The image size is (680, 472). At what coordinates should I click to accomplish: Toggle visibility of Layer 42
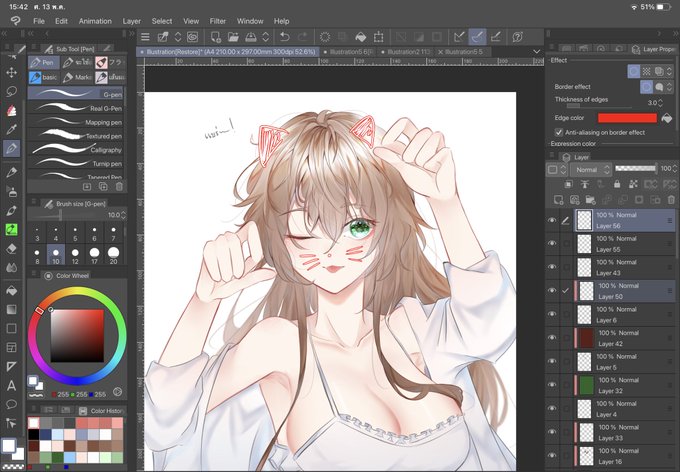click(x=552, y=338)
